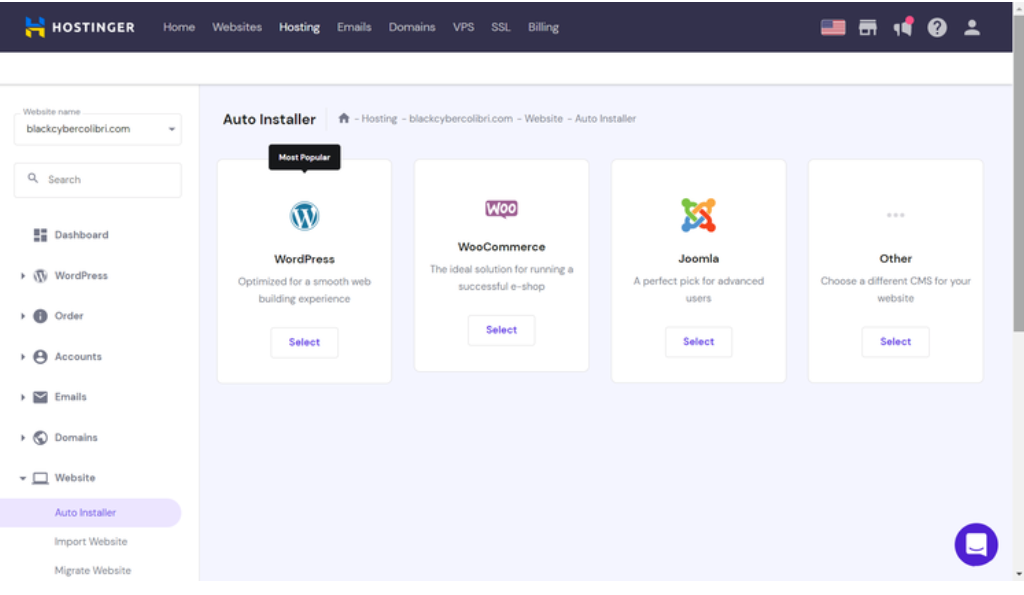Open the help question mark icon
The image size is (1024, 595).
[937, 27]
